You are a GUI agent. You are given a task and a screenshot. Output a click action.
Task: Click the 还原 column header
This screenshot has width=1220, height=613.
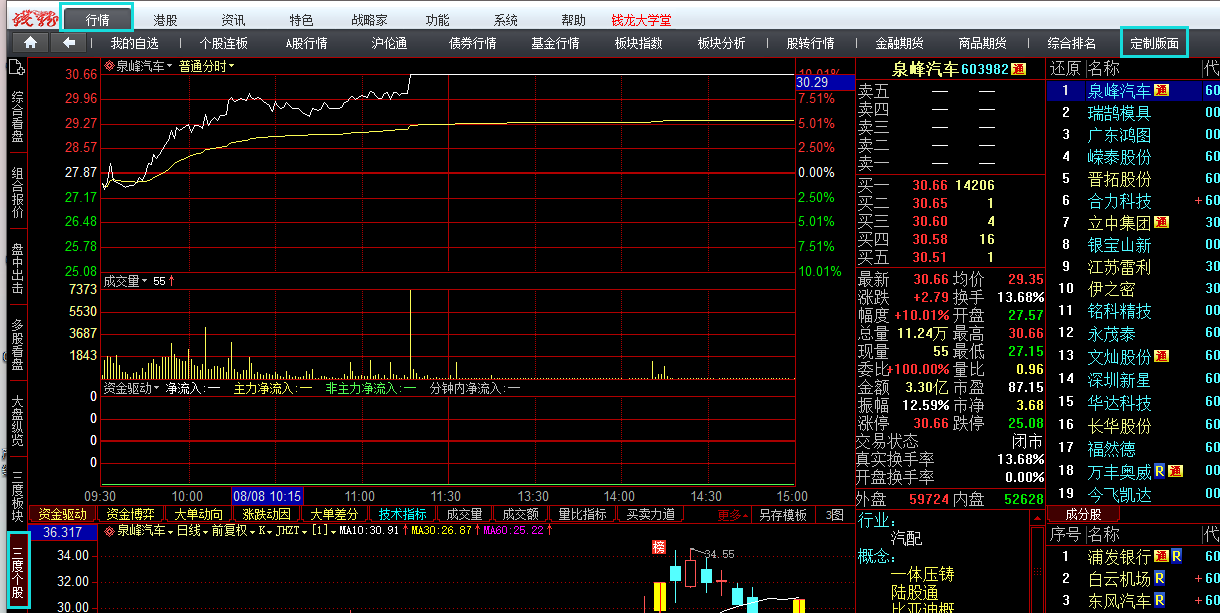(1064, 68)
